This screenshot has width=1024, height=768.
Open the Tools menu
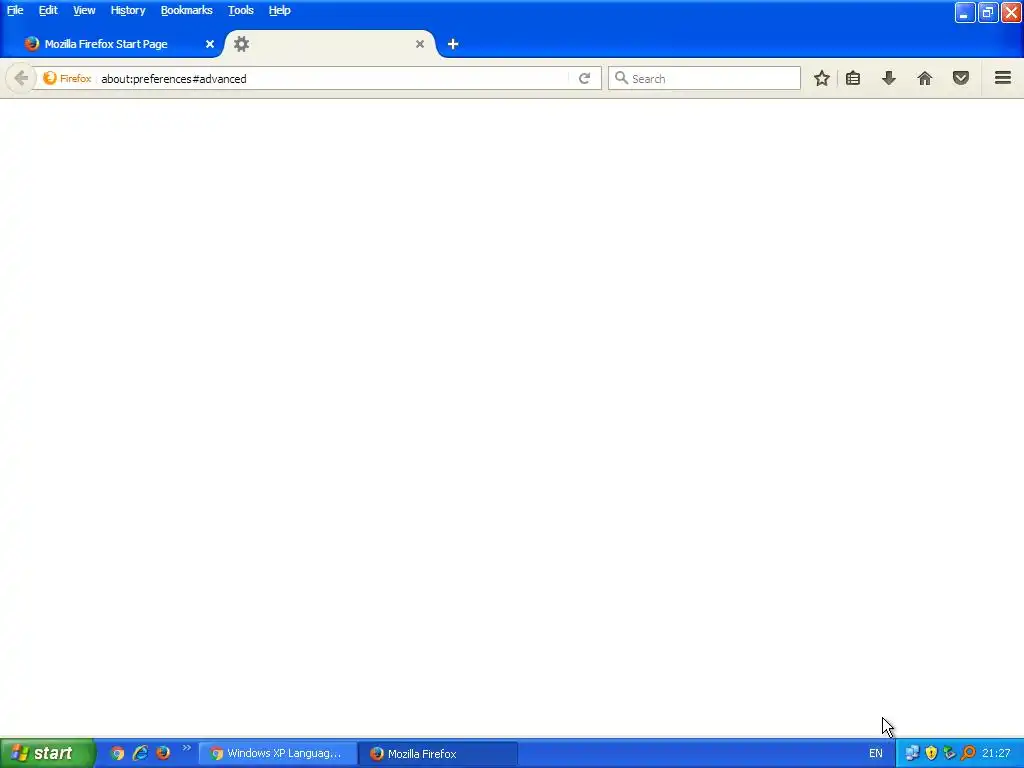tap(240, 10)
